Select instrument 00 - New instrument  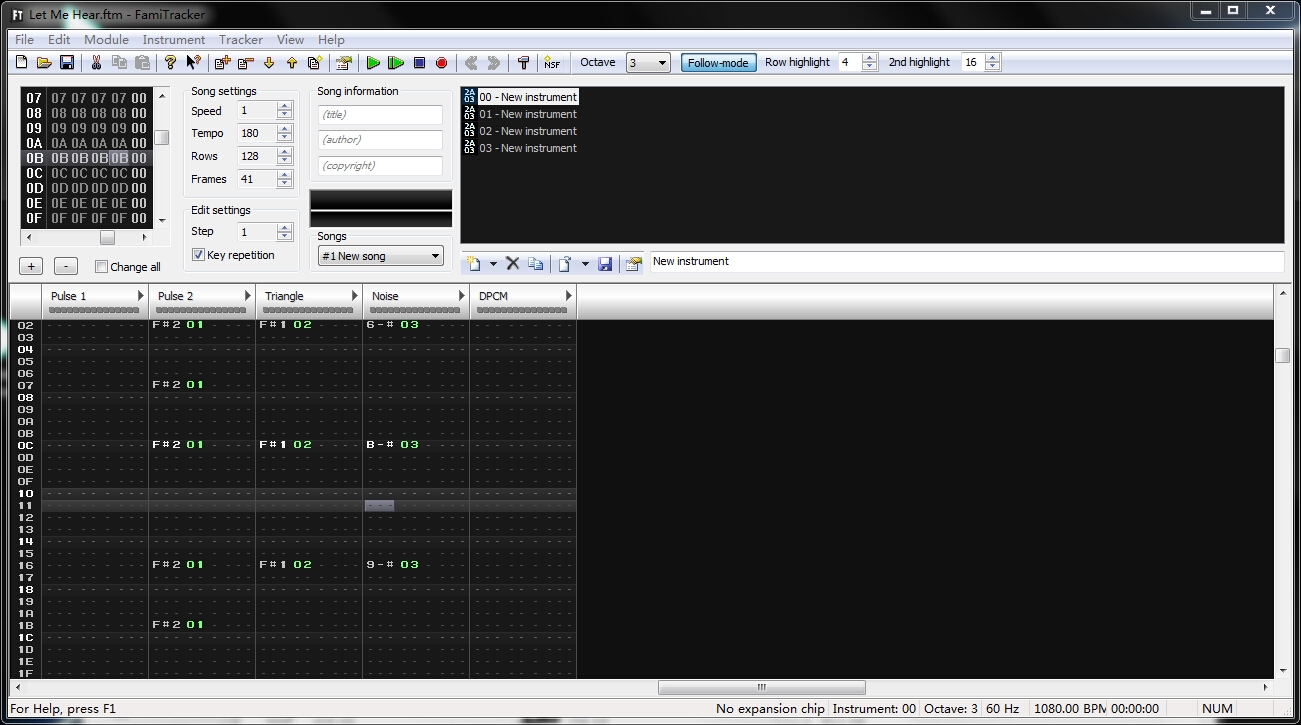(528, 97)
